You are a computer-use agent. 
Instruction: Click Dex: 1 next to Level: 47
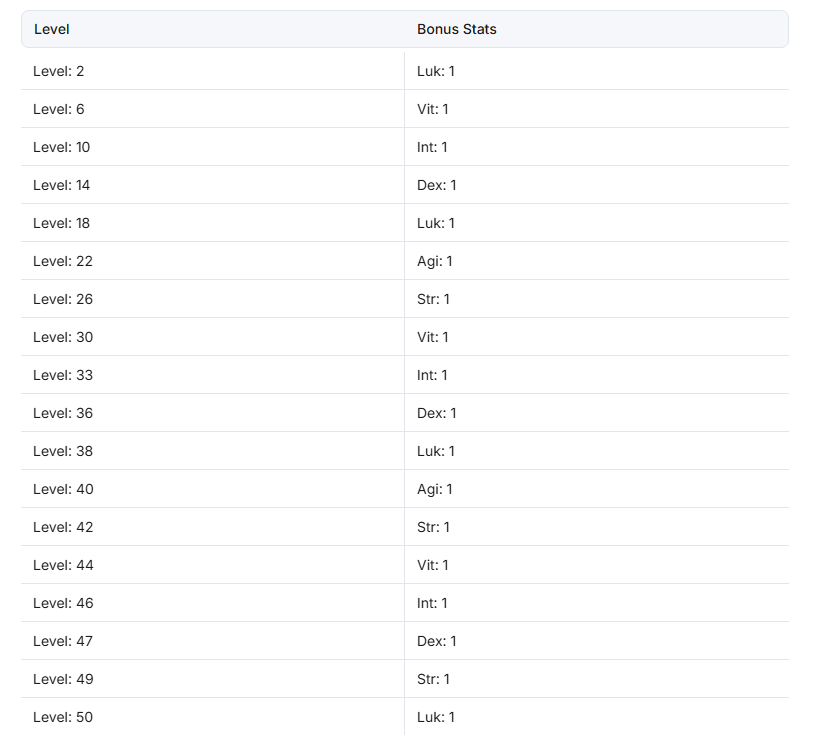point(437,641)
